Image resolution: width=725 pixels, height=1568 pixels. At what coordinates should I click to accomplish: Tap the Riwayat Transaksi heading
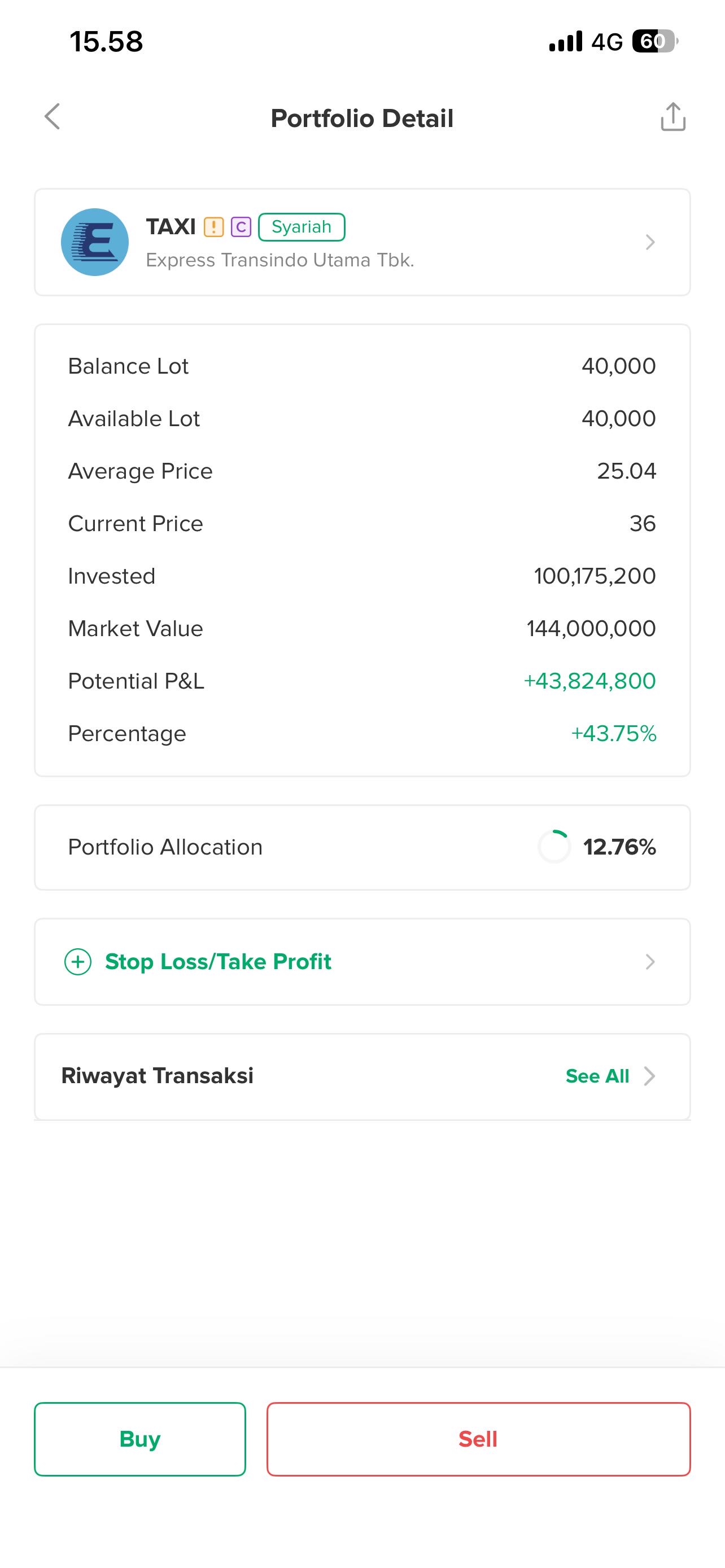coord(157,1076)
